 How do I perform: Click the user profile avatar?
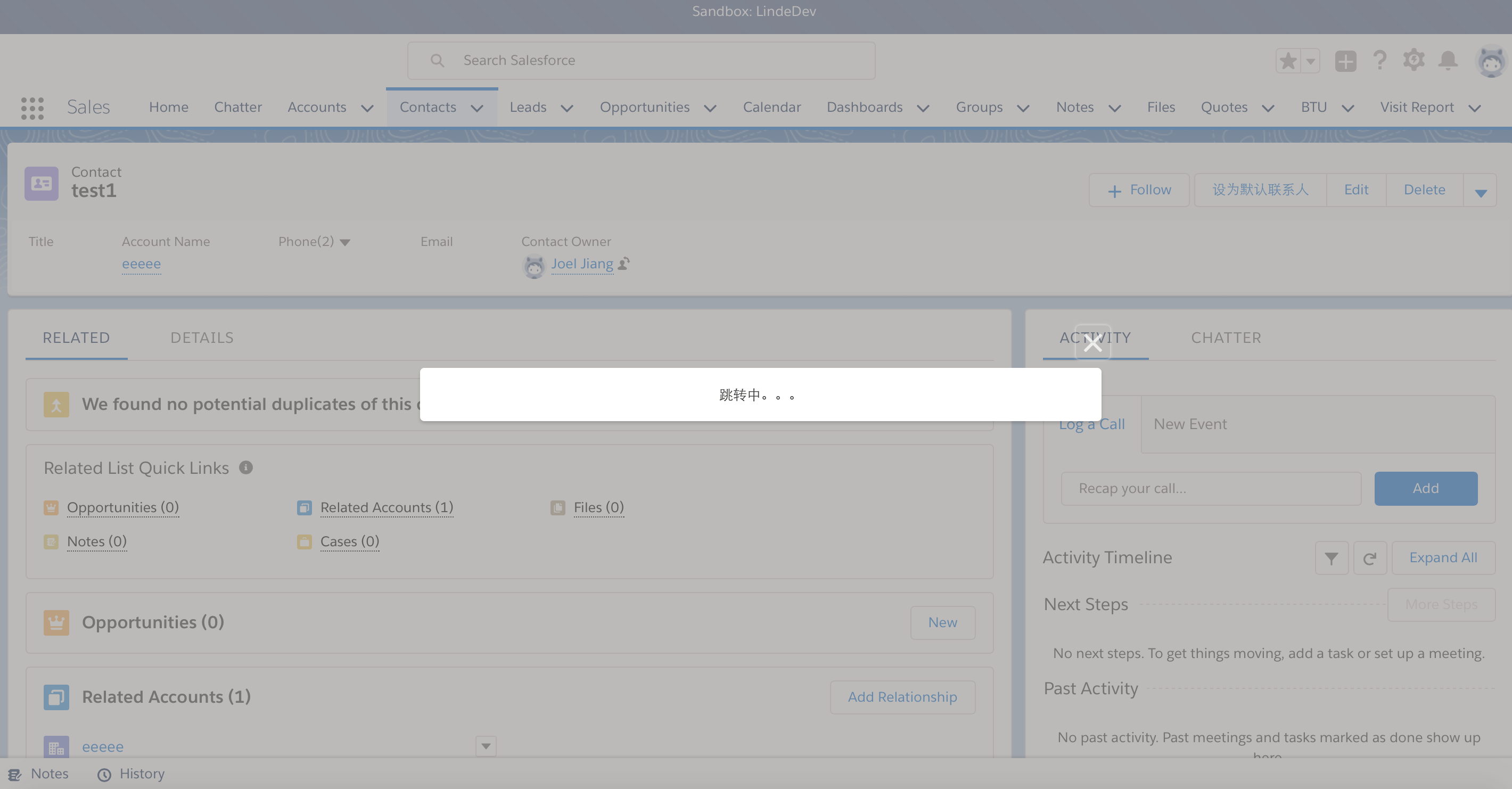point(1491,61)
